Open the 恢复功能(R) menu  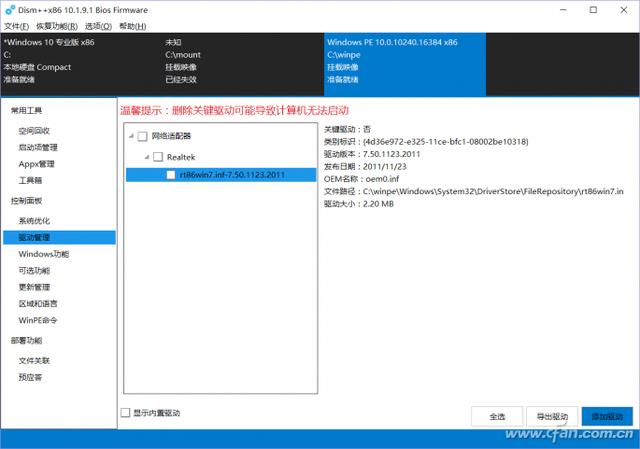click(x=57, y=27)
